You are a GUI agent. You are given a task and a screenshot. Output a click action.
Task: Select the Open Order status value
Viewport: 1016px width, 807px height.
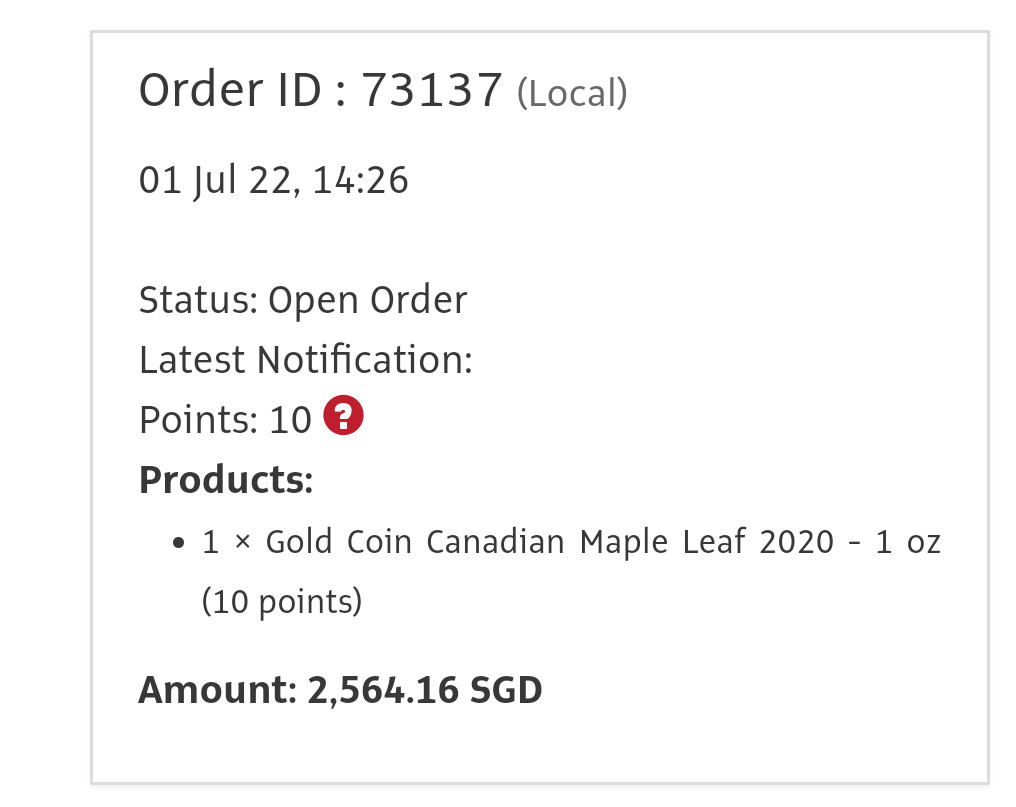tap(367, 300)
